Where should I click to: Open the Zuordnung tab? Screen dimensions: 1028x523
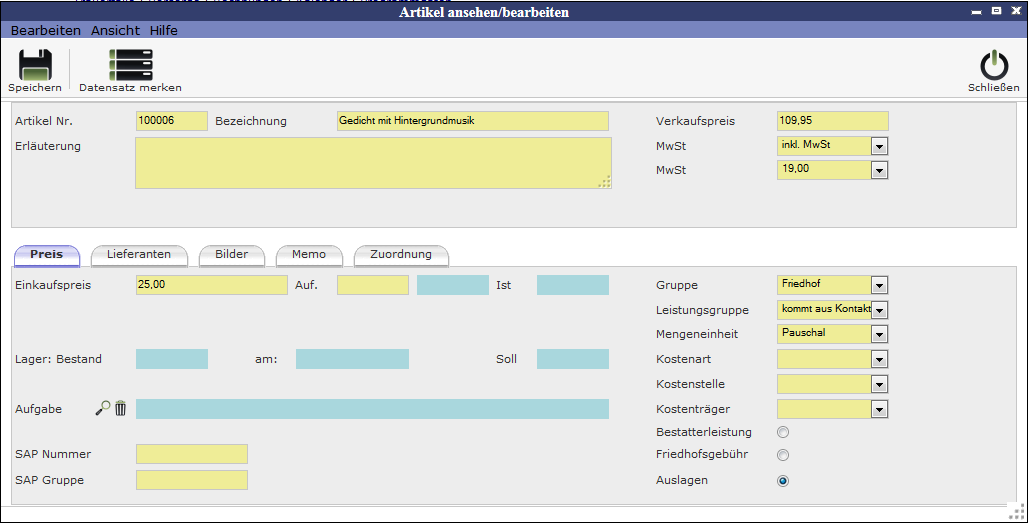click(401, 254)
